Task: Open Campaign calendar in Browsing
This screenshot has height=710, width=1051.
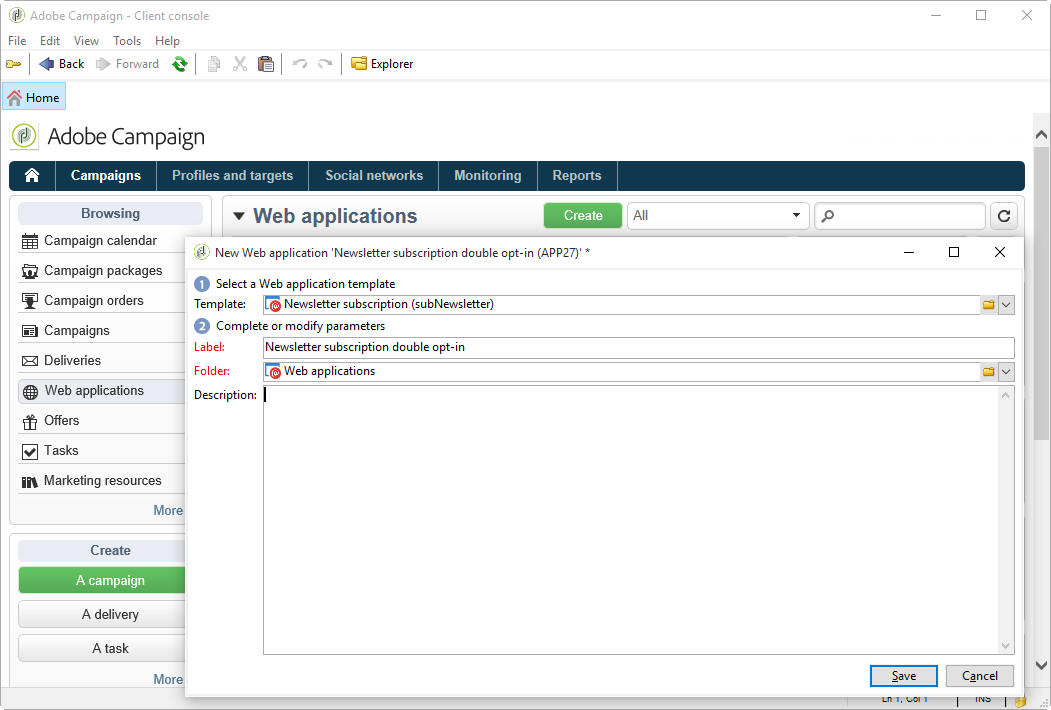Action: [x=101, y=241]
